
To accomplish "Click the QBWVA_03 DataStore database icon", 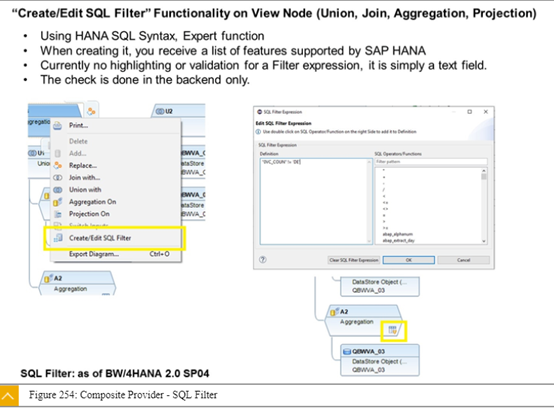I will point(347,351).
